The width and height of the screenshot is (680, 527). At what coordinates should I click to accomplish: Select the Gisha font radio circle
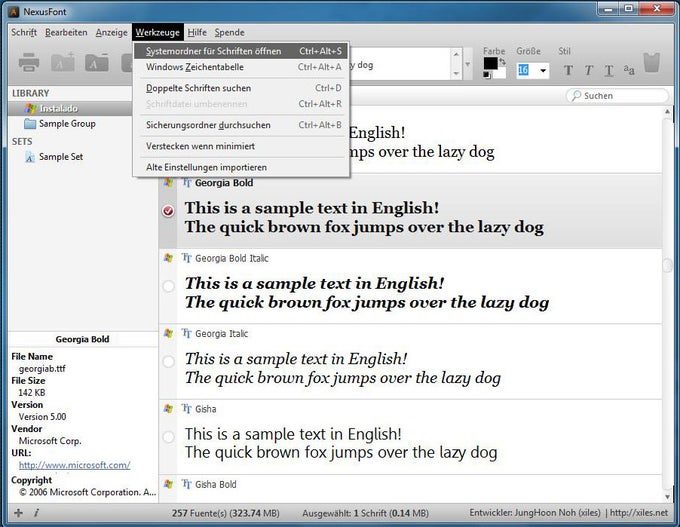(168, 437)
